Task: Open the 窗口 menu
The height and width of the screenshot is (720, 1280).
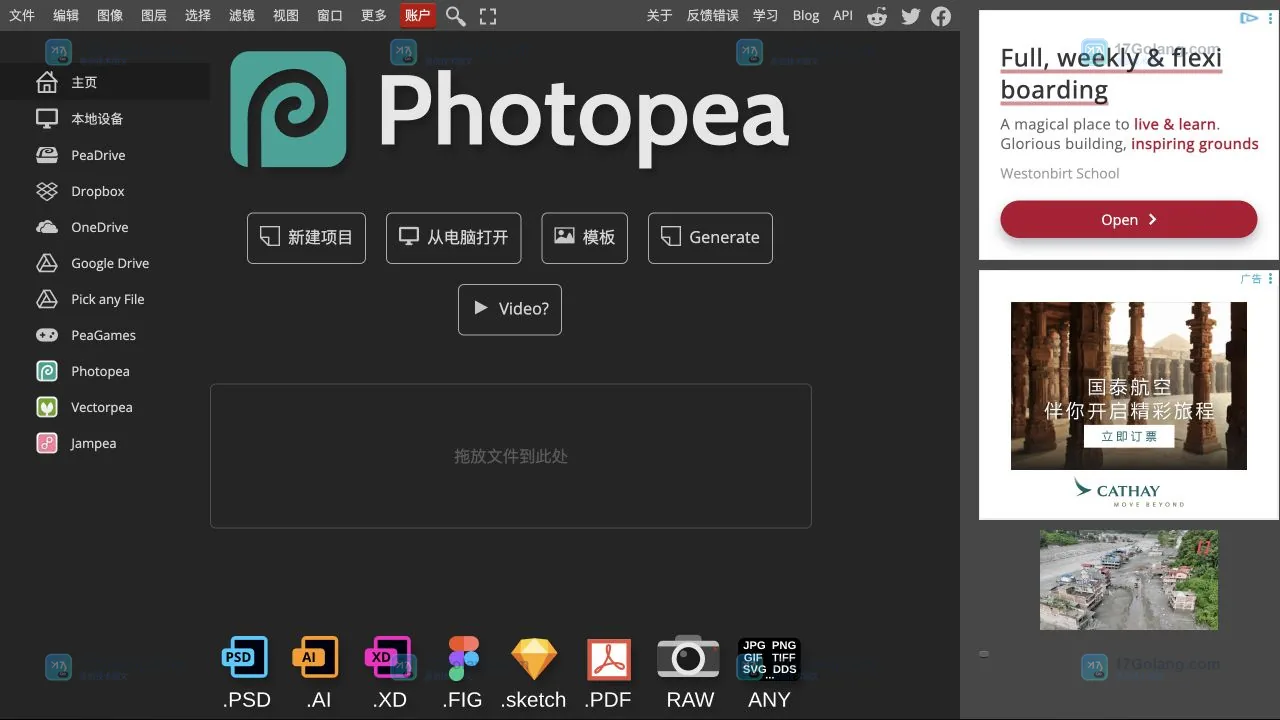Action: (x=330, y=15)
